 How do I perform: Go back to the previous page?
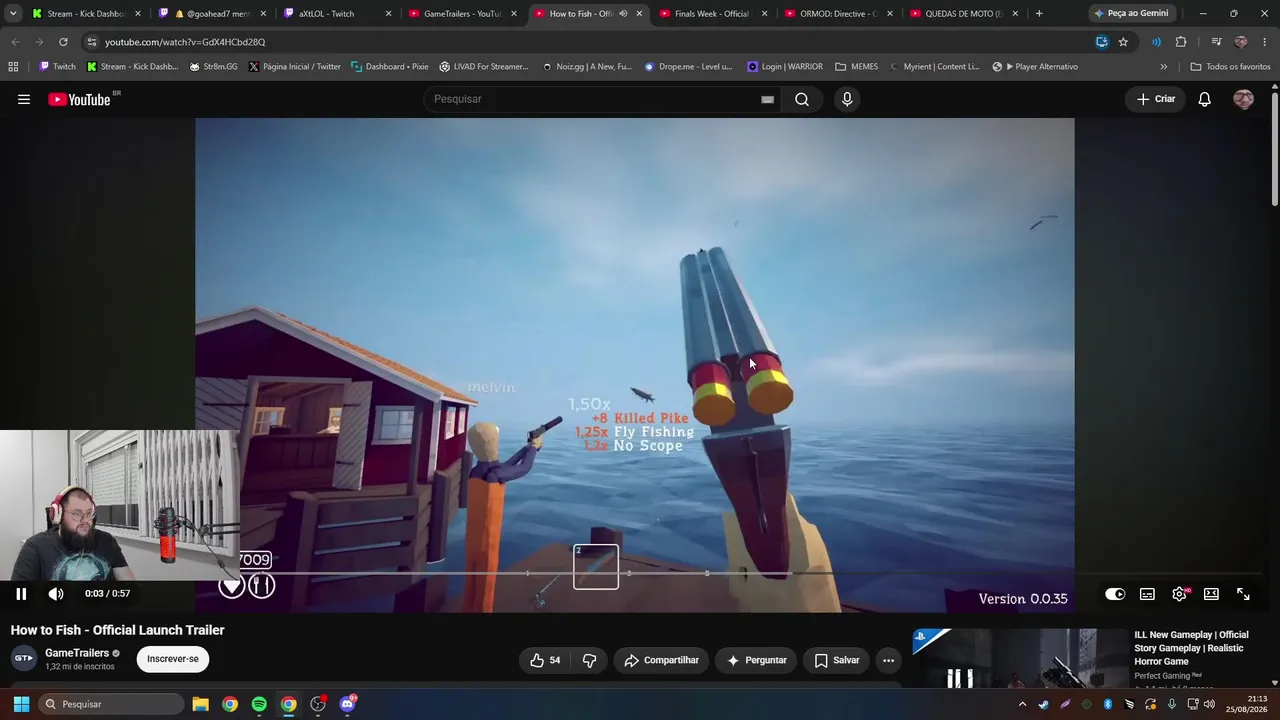[x=16, y=42]
